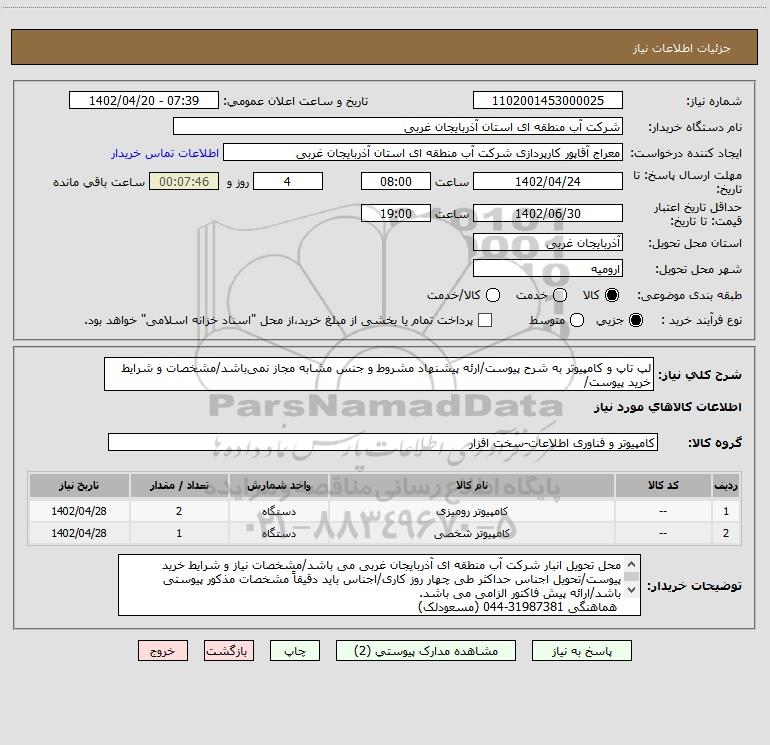Click the quantity 2 in the کامپیوتر رومیزی row

[179, 511]
